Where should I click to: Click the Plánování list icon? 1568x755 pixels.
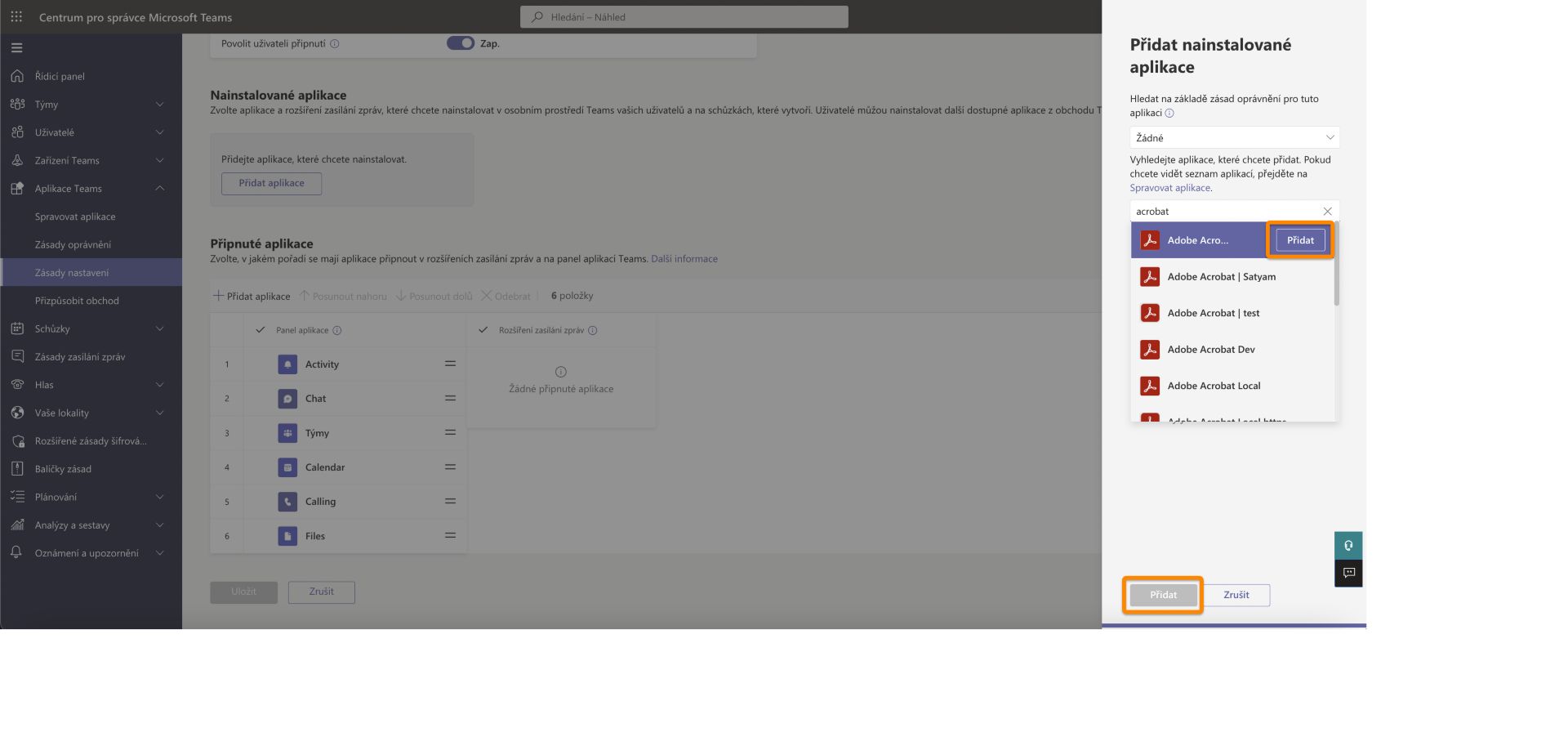click(17, 497)
